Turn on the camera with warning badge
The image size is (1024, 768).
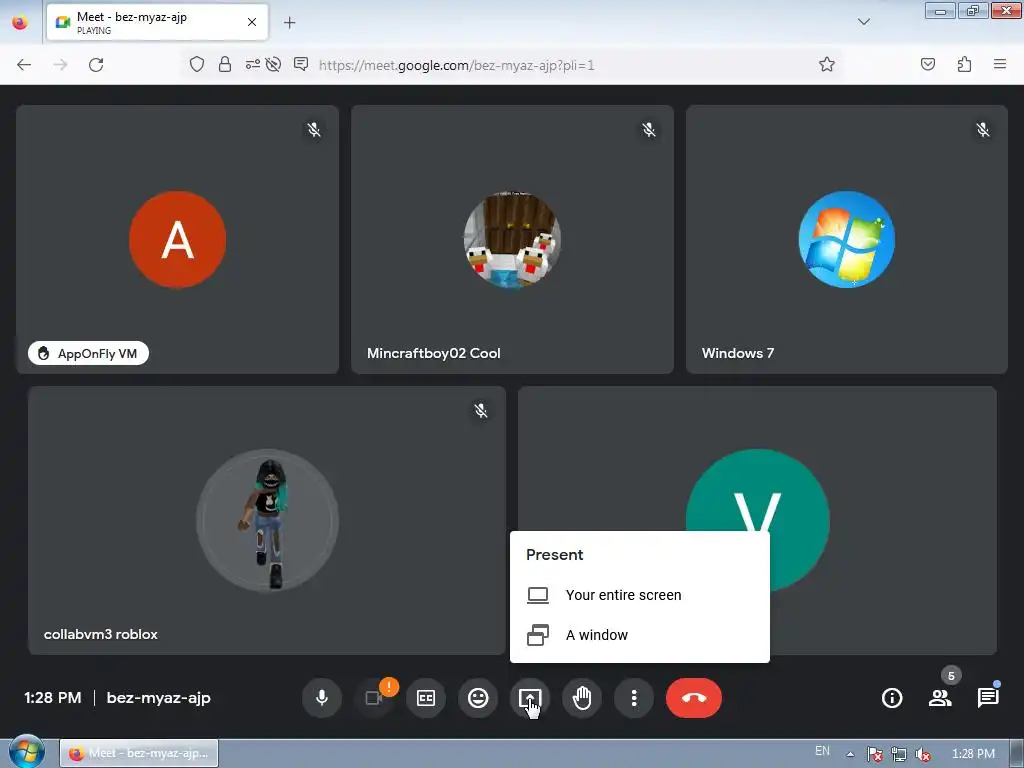click(x=374, y=697)
